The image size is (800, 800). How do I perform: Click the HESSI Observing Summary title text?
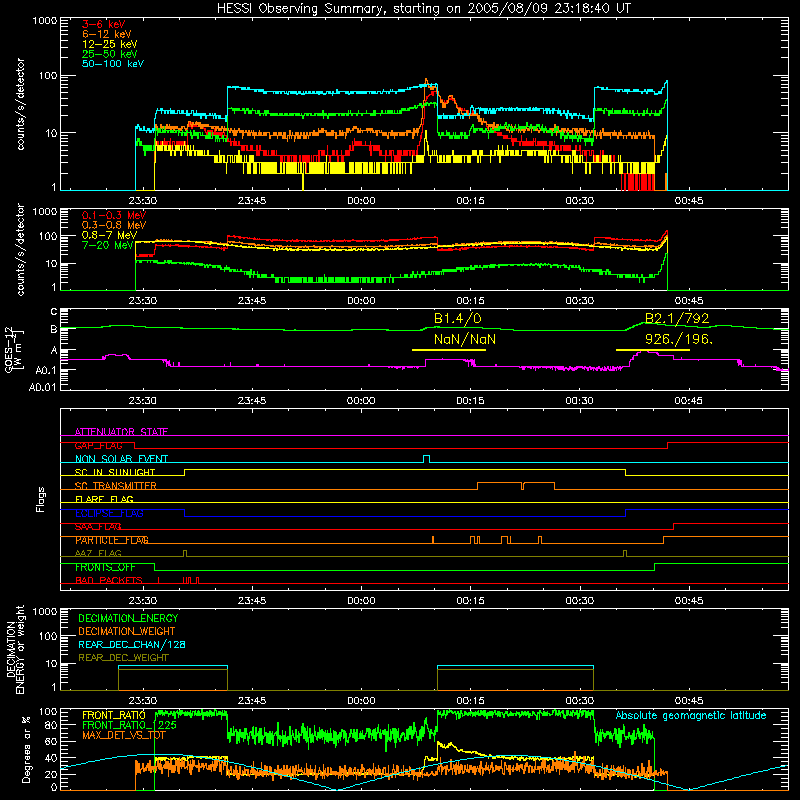click(x=423, y=9)
